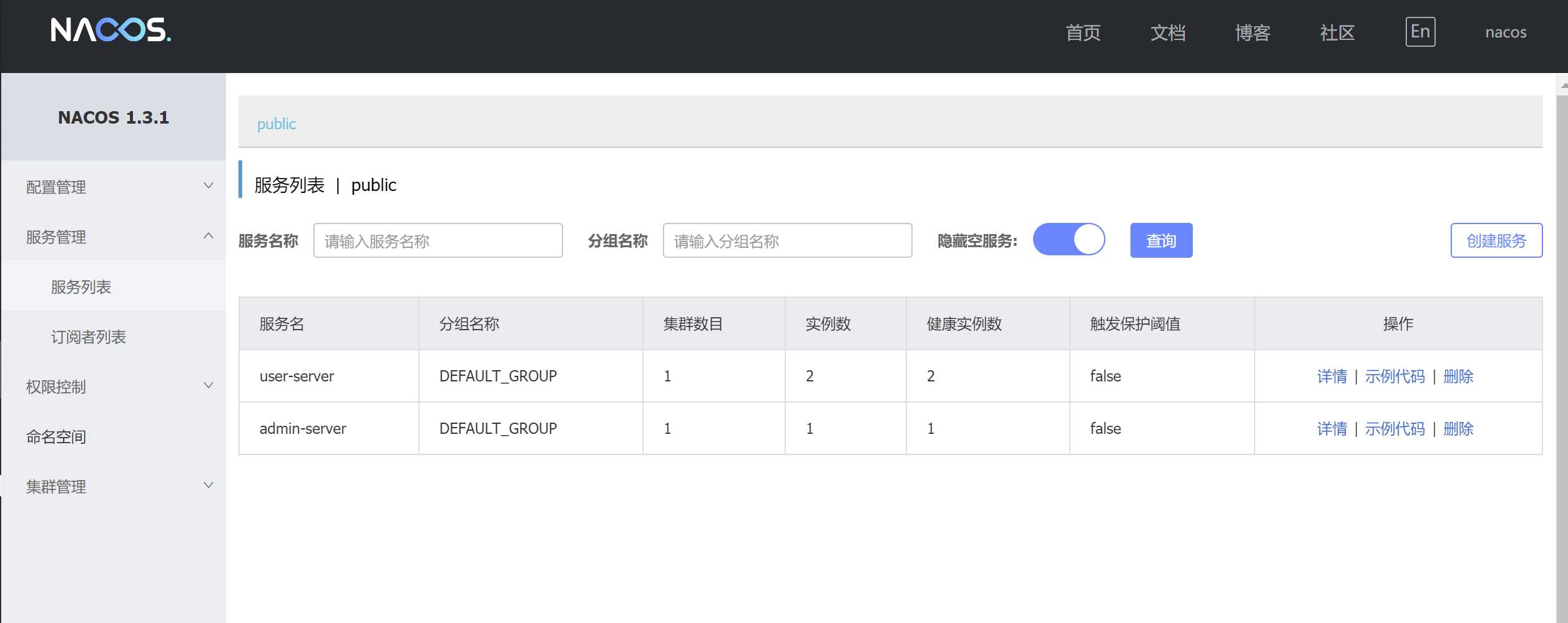The width and height of the screenshot is (1568, 623).
Task: Select the public namespace tab
Action: [277, 124]
